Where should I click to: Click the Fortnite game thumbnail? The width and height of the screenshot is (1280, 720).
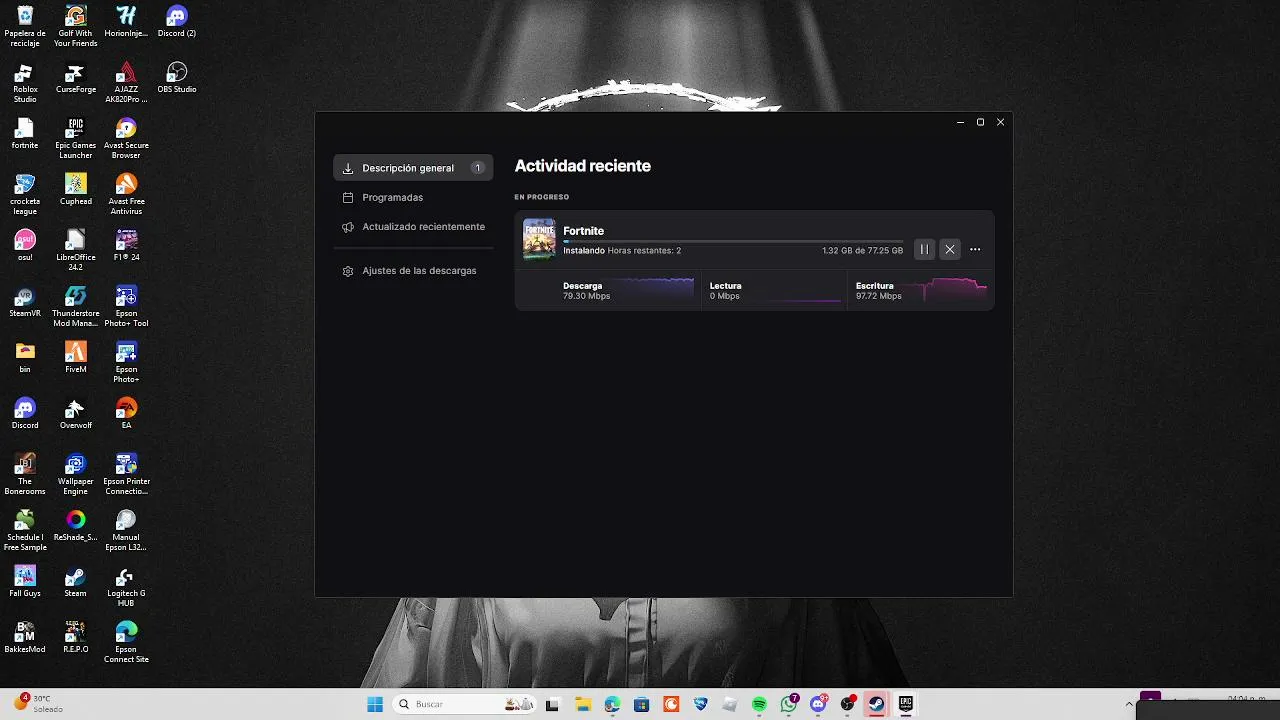pos(539,239)
